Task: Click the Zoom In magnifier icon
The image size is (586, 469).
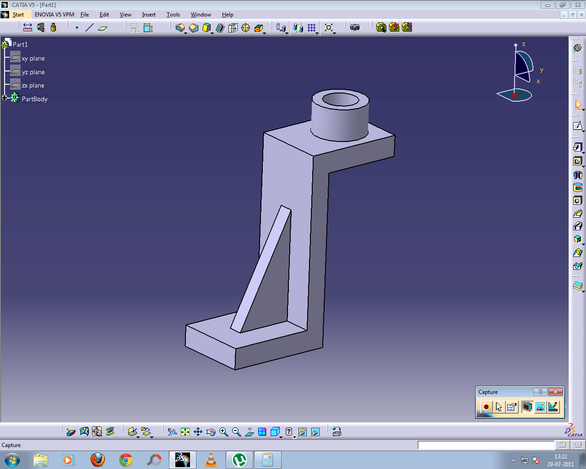Action: coord(223,432)
